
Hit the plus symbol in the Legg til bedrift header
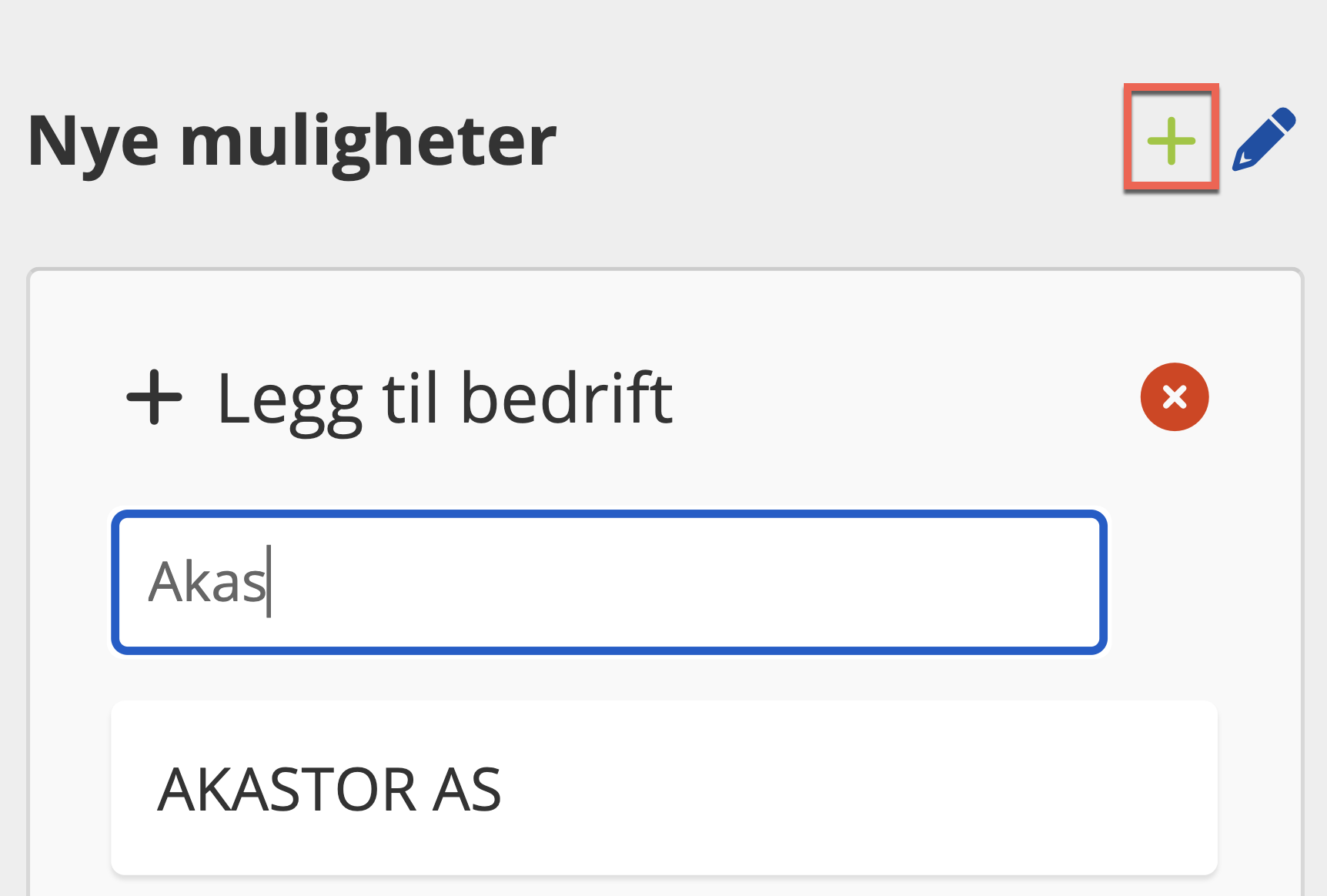(x=155, y=397)
